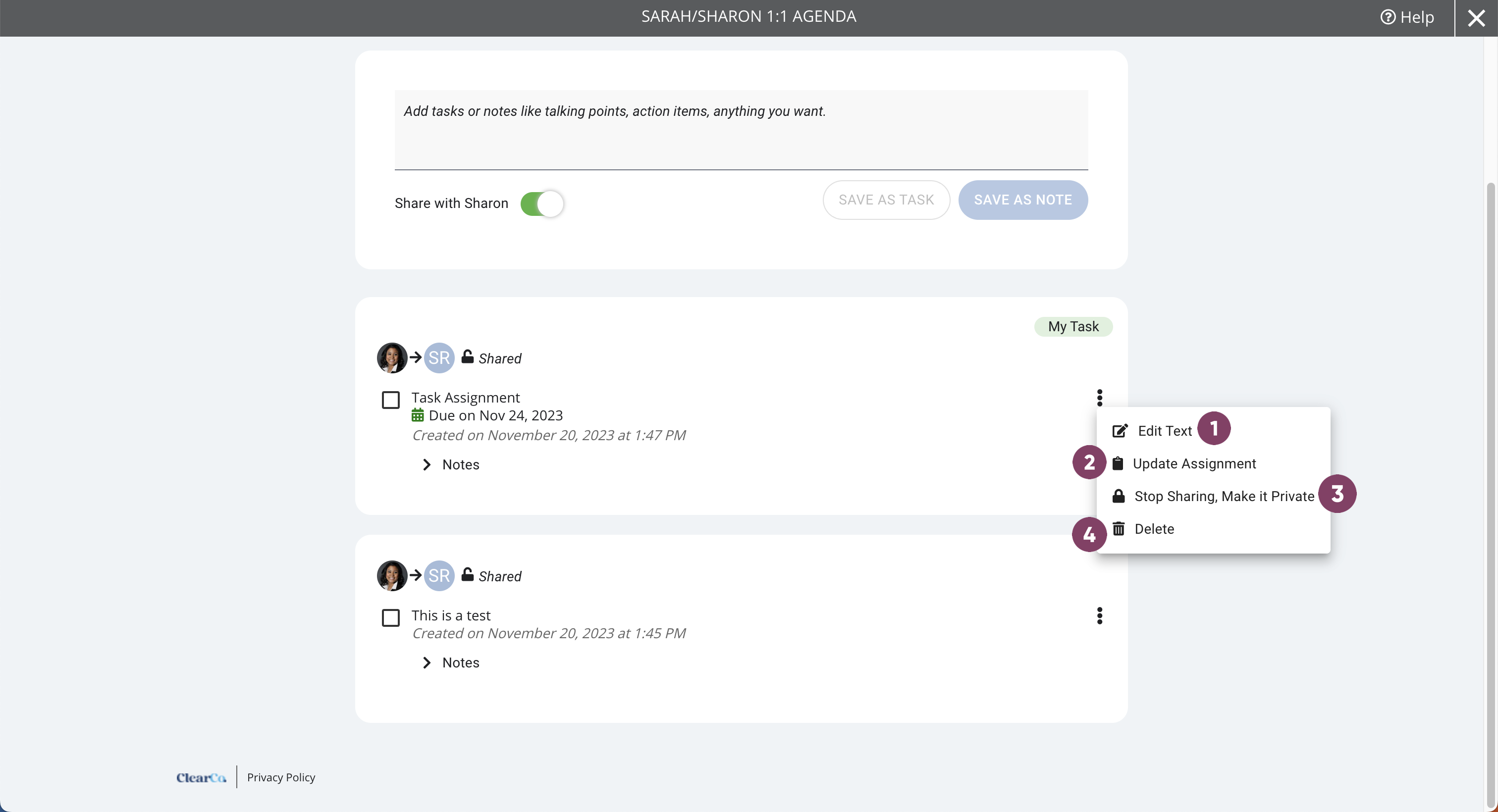The height and width of the screenshot is (812, 1498).
Task: Click the Delete trash can icon
Action: click(x=1118, y=529)
